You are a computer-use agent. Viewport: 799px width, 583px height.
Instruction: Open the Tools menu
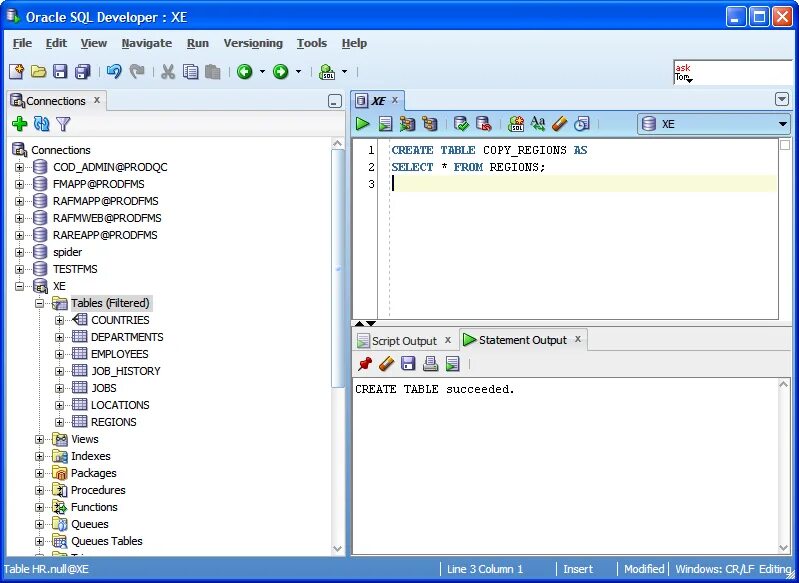pyautogui.click(x=312, y=43)
